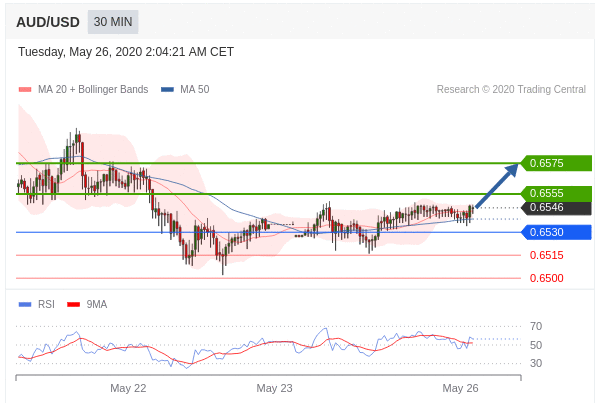Click the AUD/USD pair title
601x413 pixels.
point(48,22)
